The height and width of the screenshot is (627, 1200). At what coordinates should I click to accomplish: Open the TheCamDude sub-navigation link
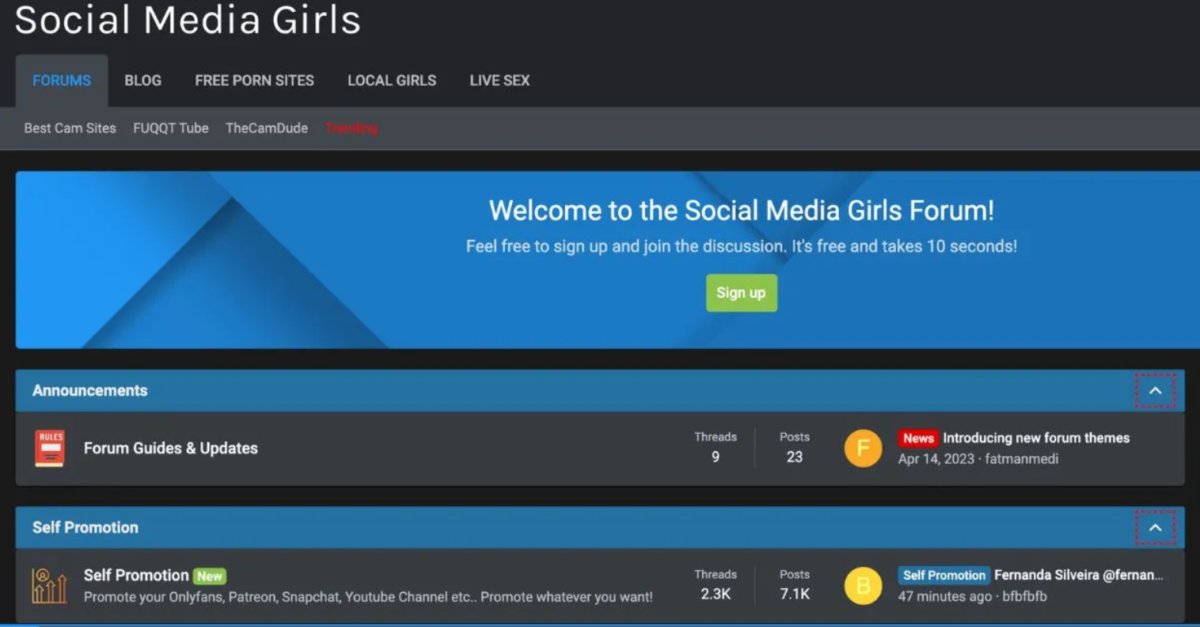(x=266, y=128)
